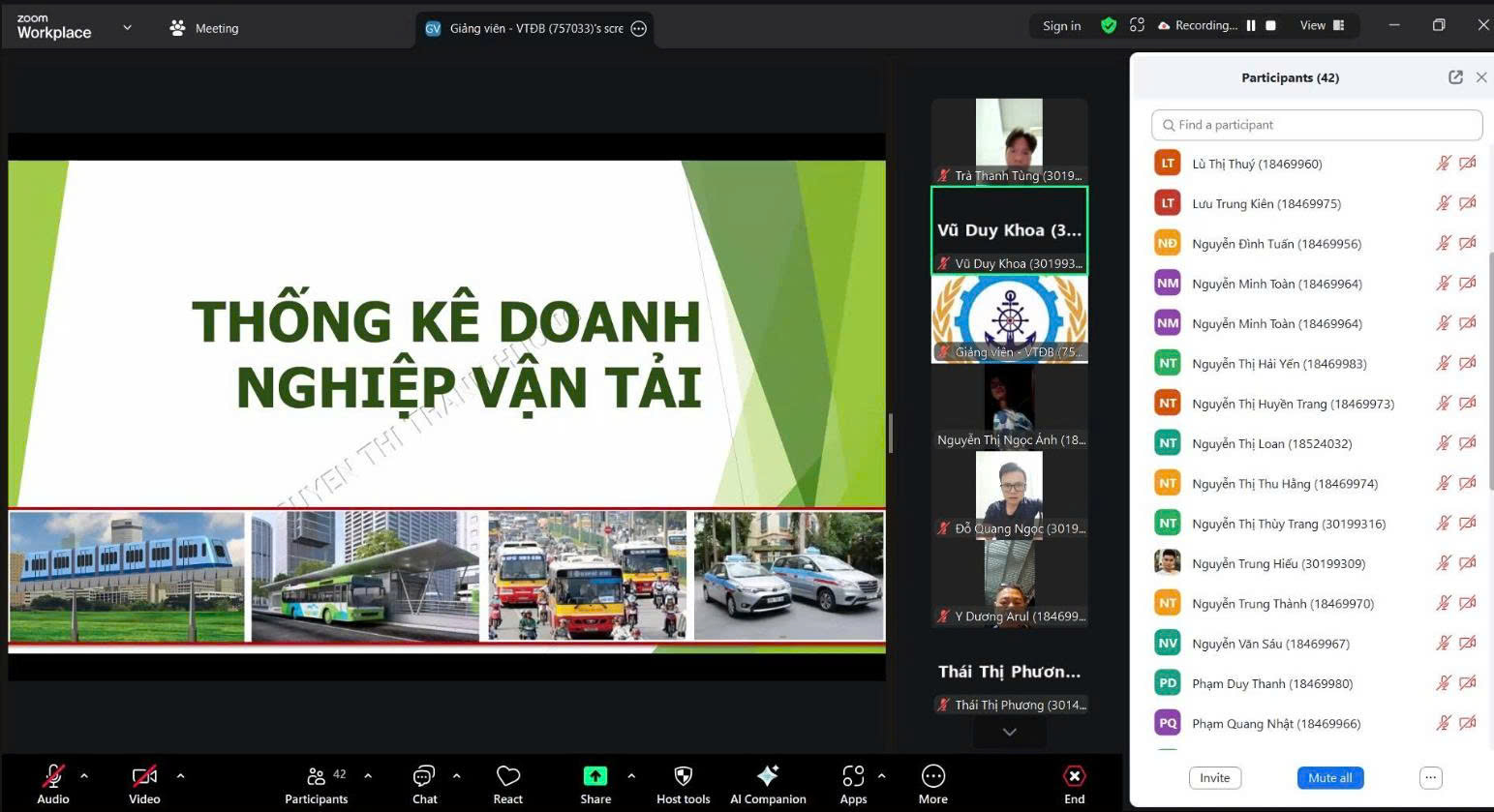1494x812 pixels.
Task: Expand the audio options arrow
Action: coord(84,776)
